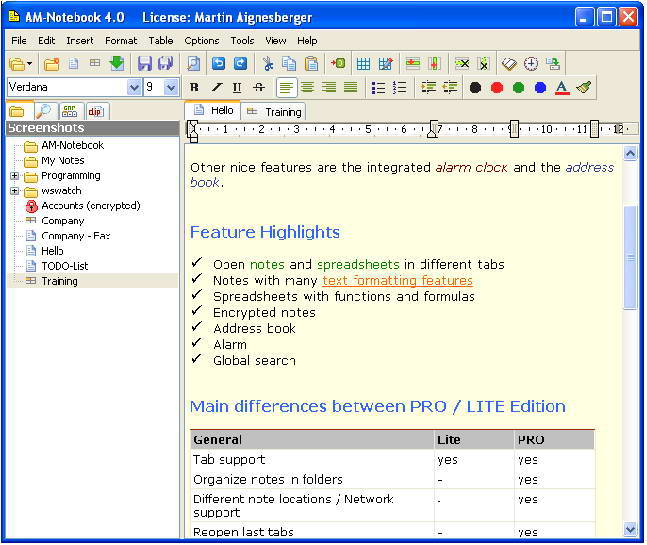Insert a table using the grid icon
This screenshot has height=545, width=647.
(x=364, y=64)
